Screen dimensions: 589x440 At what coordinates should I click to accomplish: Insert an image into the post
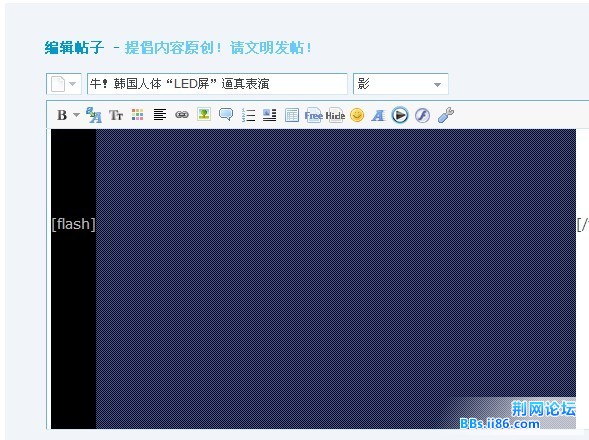click(x=204, y=114)
